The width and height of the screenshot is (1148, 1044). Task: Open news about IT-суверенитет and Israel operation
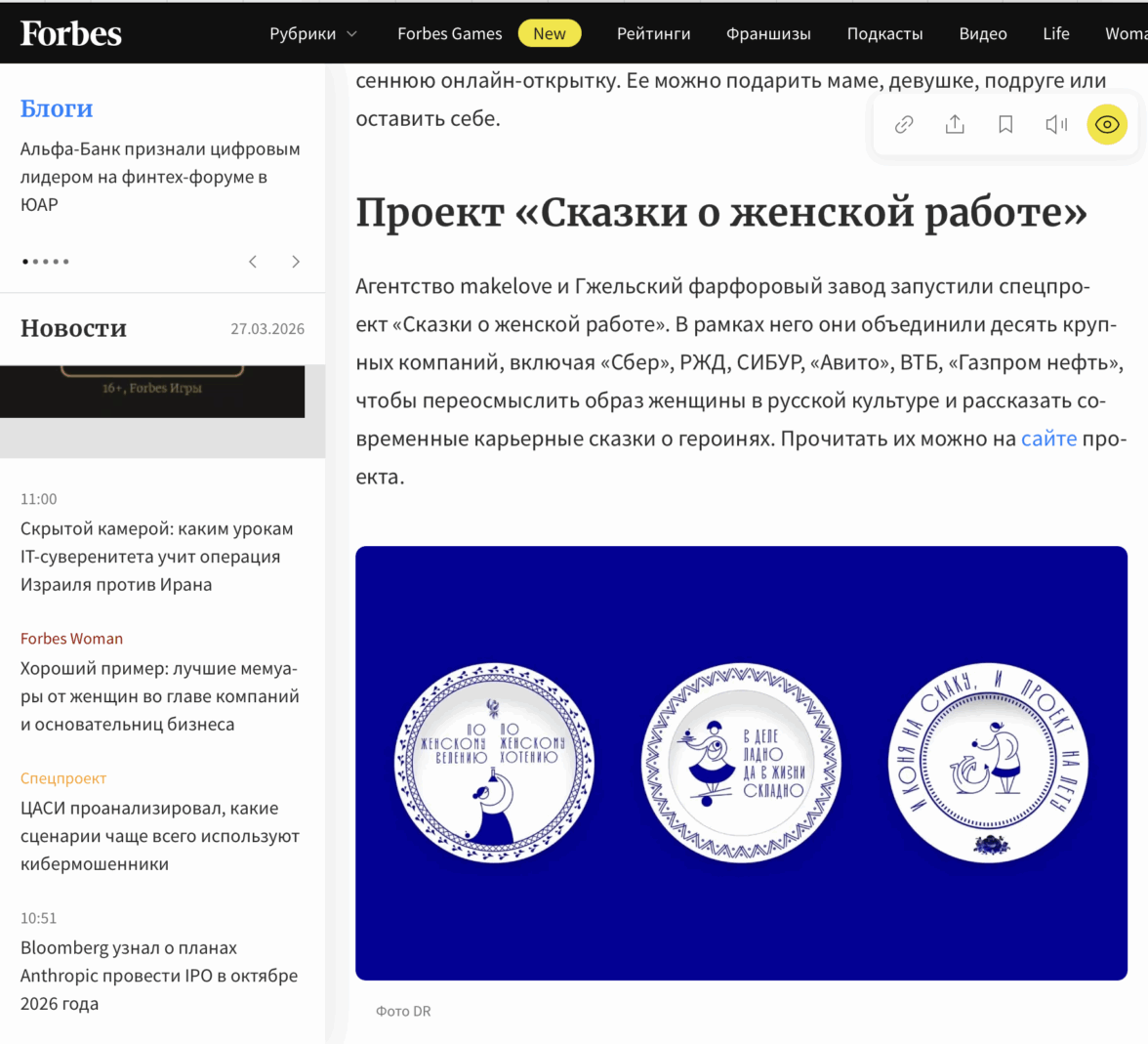156,556
